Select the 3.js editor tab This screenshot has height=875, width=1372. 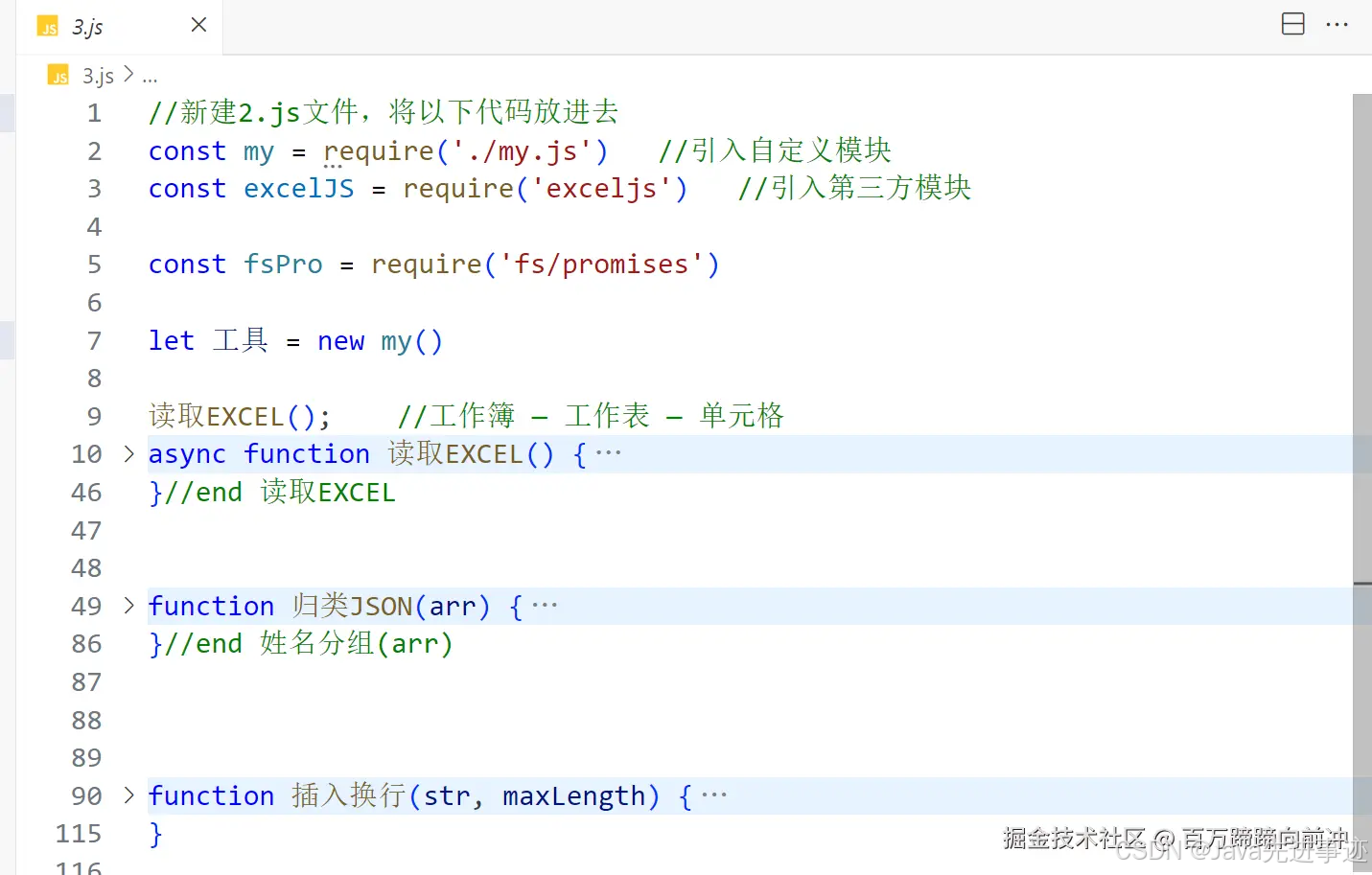coord(88,26)
